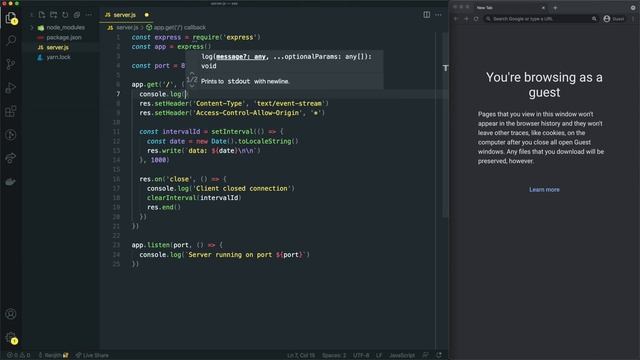Click the unsaved dot on server.js tab
The height and width of the screenshot is (360, 640).
147,15
